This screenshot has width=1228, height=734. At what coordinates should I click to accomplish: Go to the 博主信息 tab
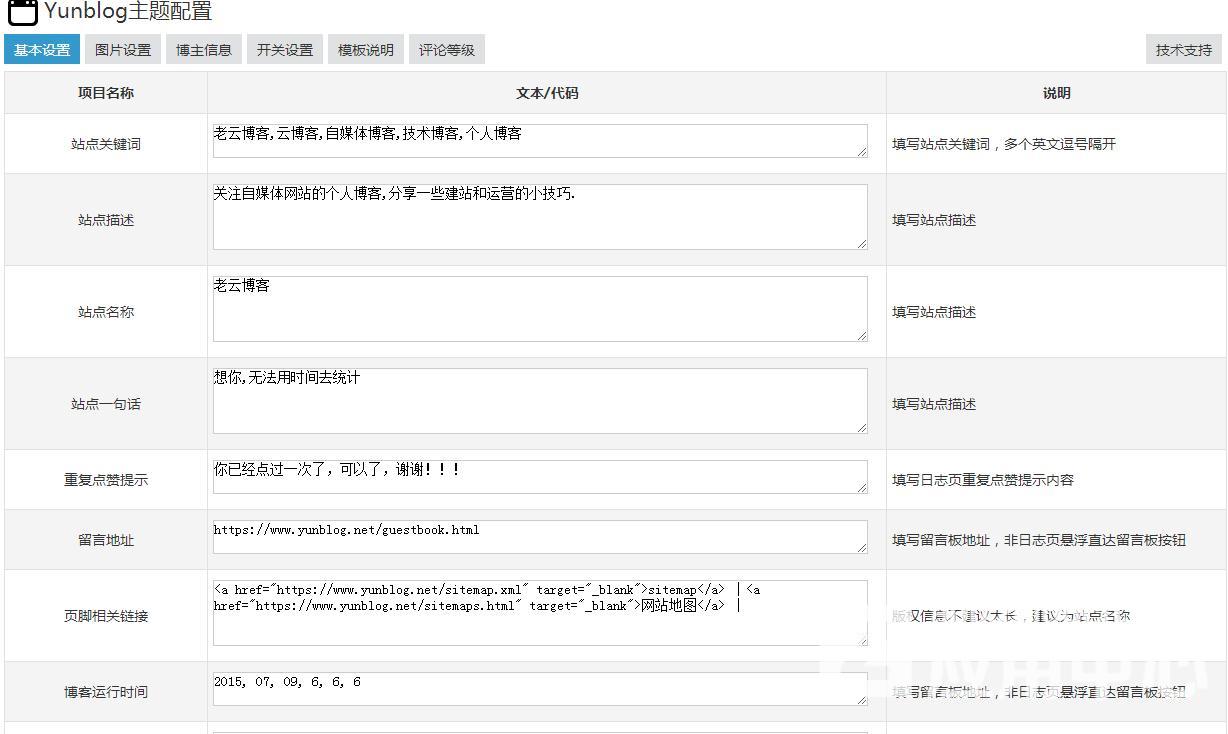(x=204, y=50)
